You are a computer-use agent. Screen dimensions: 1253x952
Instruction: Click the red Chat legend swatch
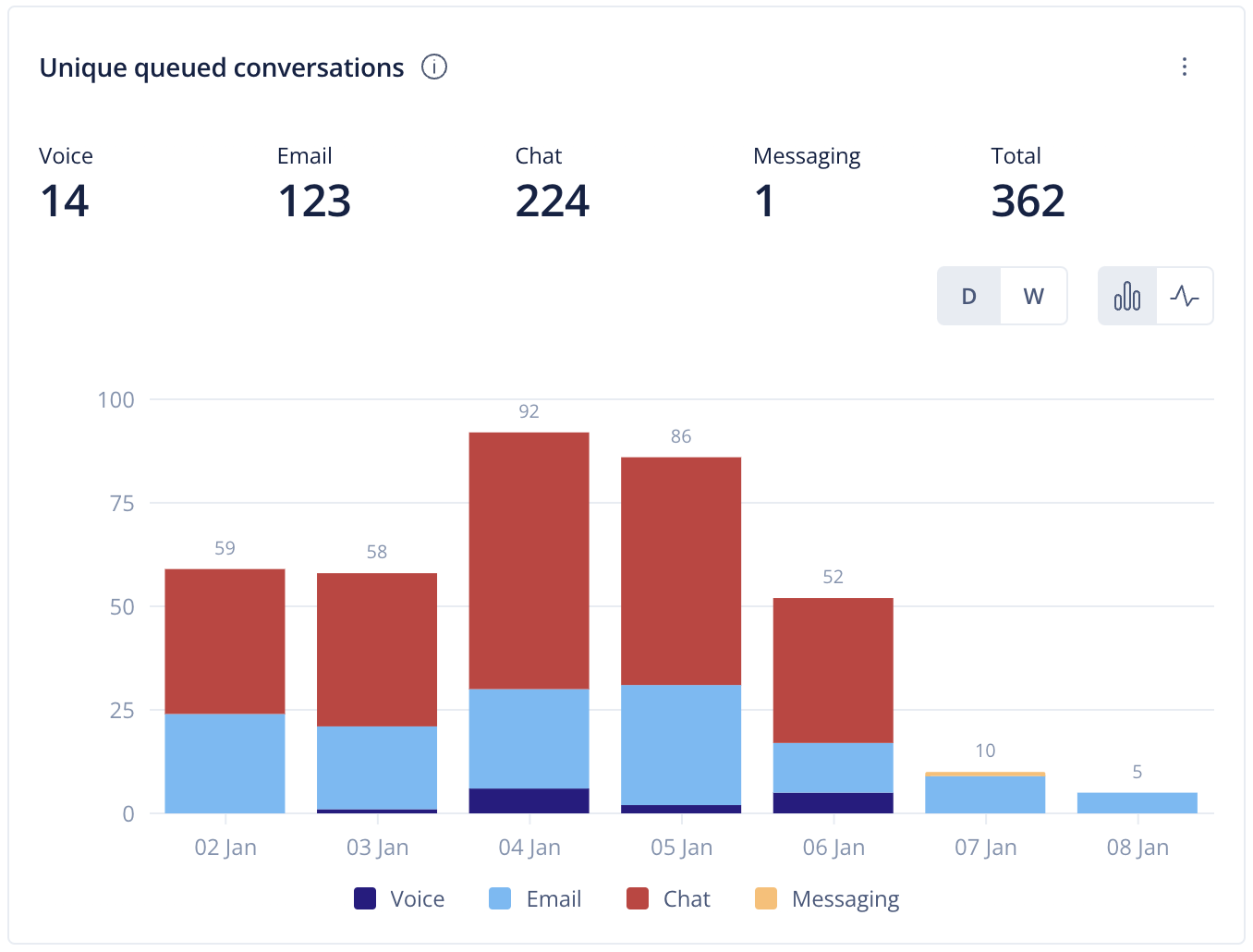coord(637,898)
